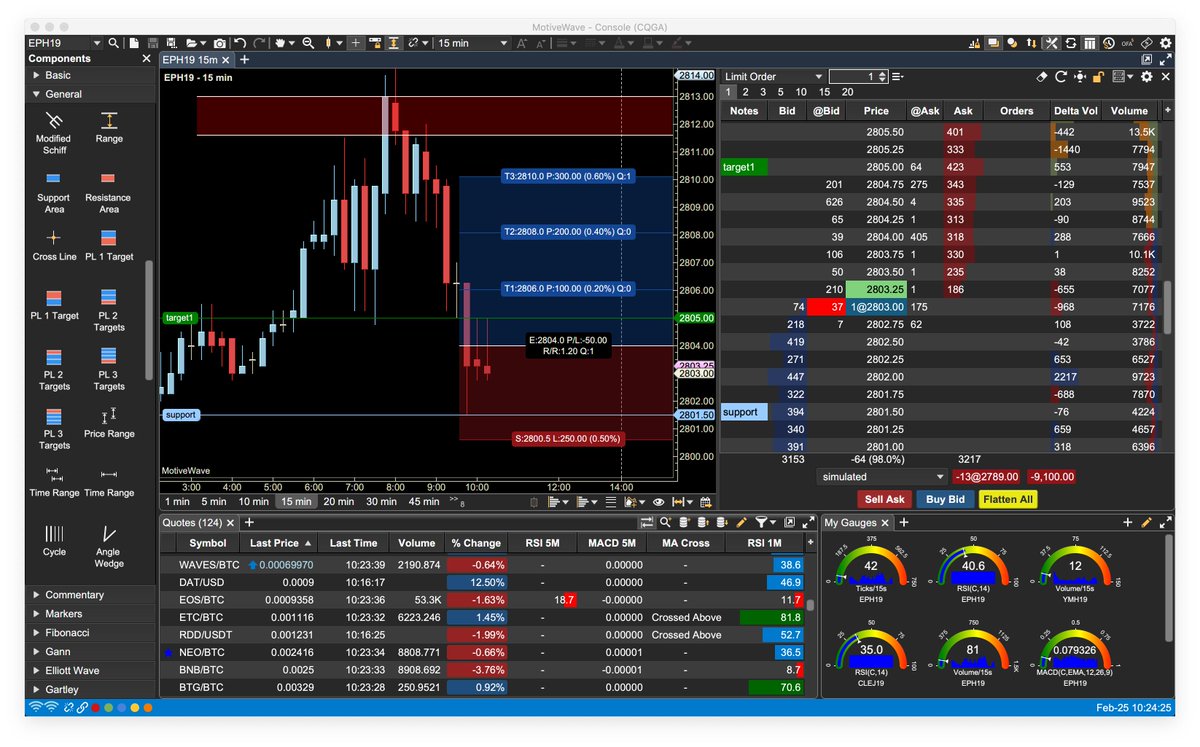Select the Price Range component
Image resolution: width=1200 pixels, height=747 pixels.
coord(109,422)
